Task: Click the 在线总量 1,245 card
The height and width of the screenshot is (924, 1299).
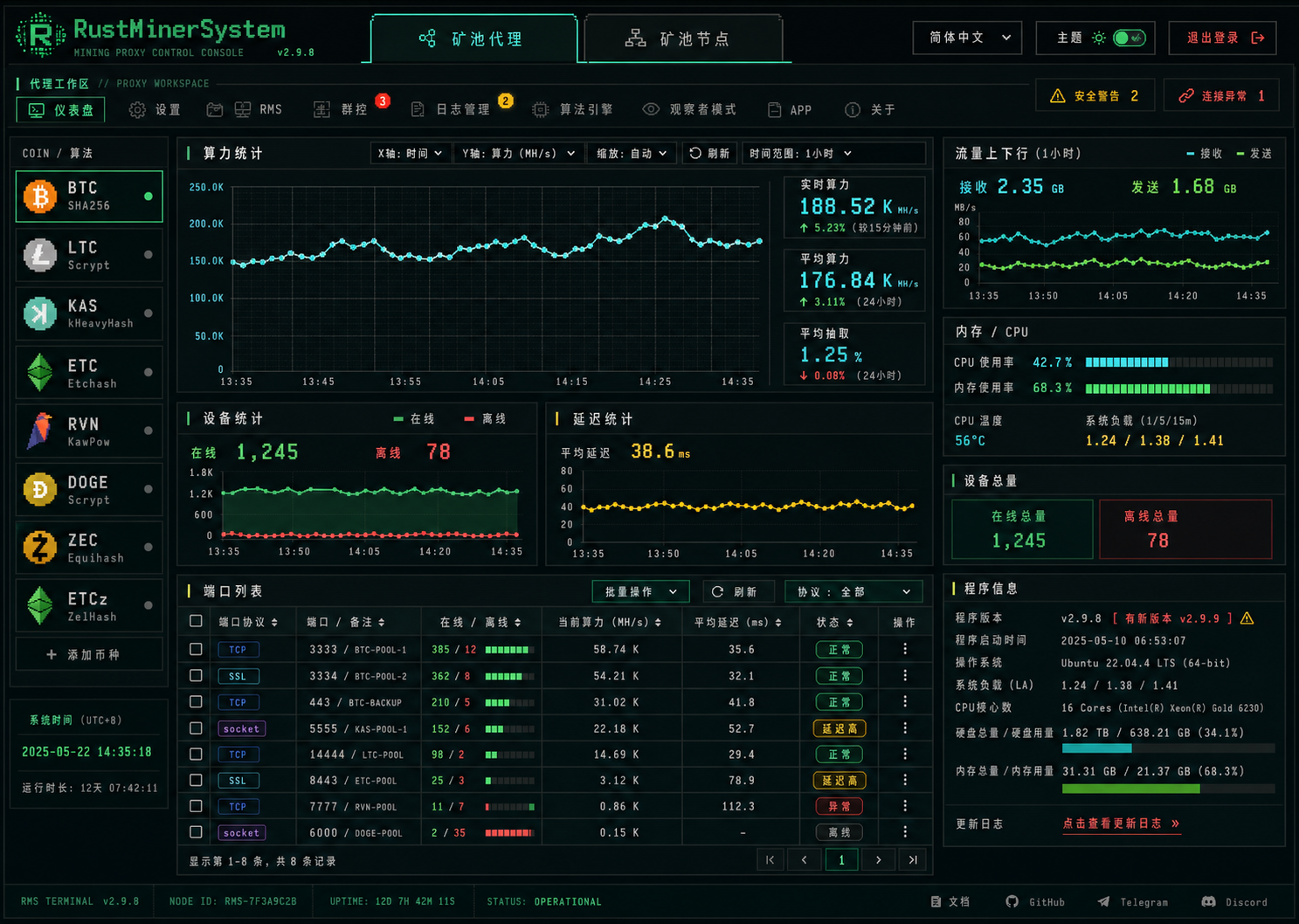Action: tap(1021, 529)
